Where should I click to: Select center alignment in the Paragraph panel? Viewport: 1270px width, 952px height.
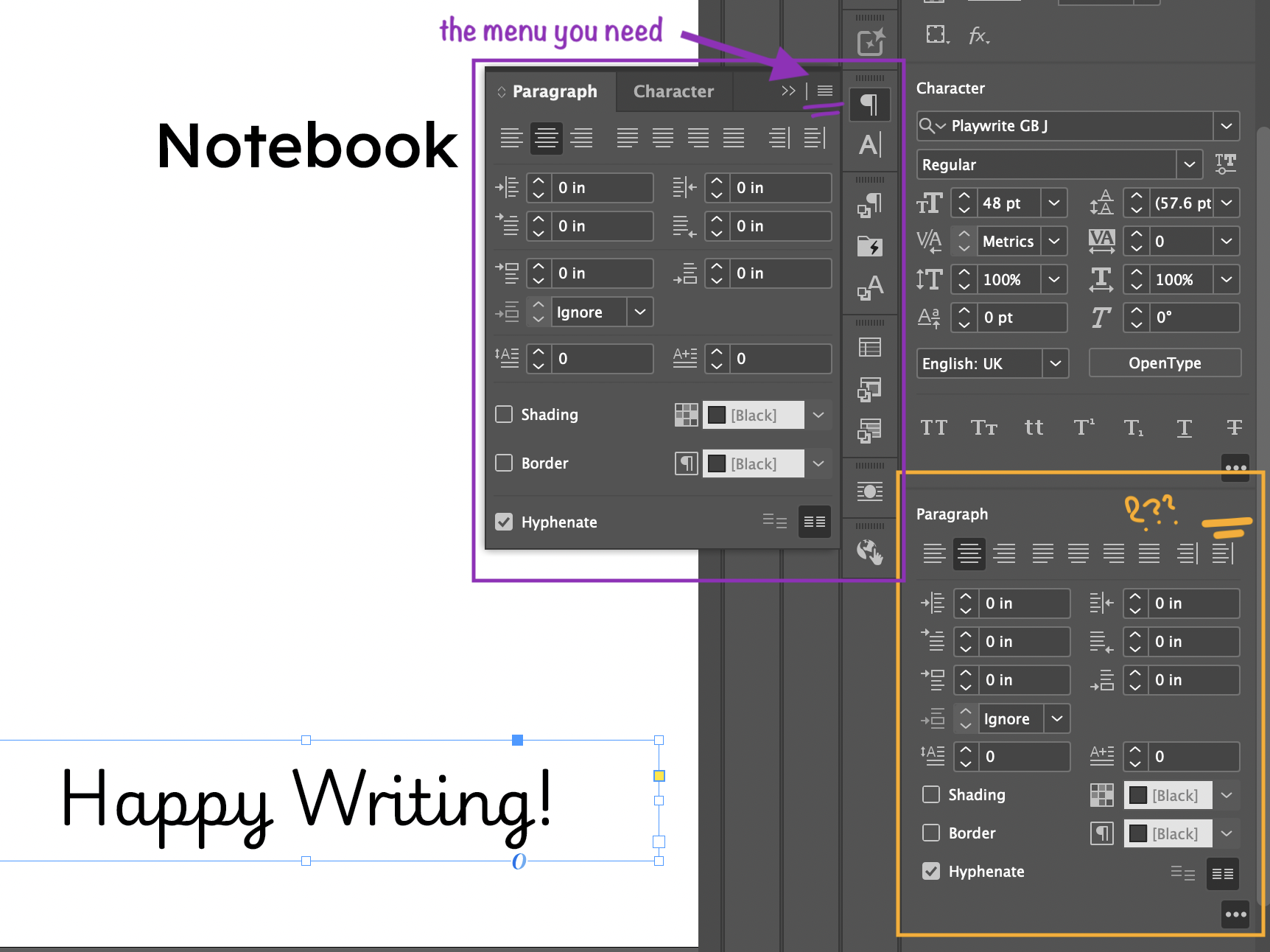pos(547,139)
